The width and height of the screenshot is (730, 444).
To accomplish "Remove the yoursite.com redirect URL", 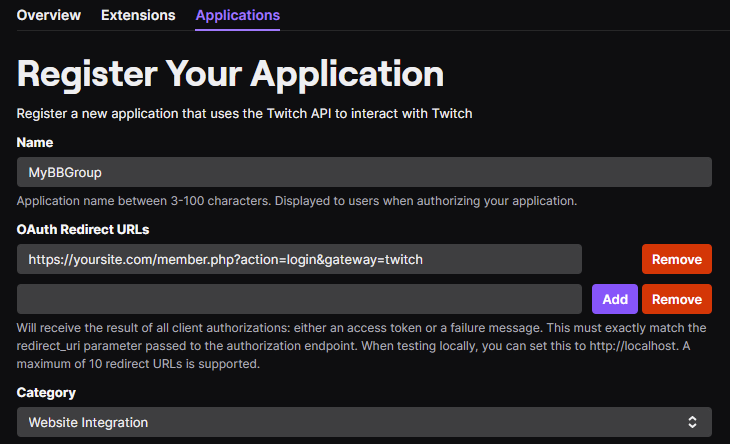I will pos(676,259).
